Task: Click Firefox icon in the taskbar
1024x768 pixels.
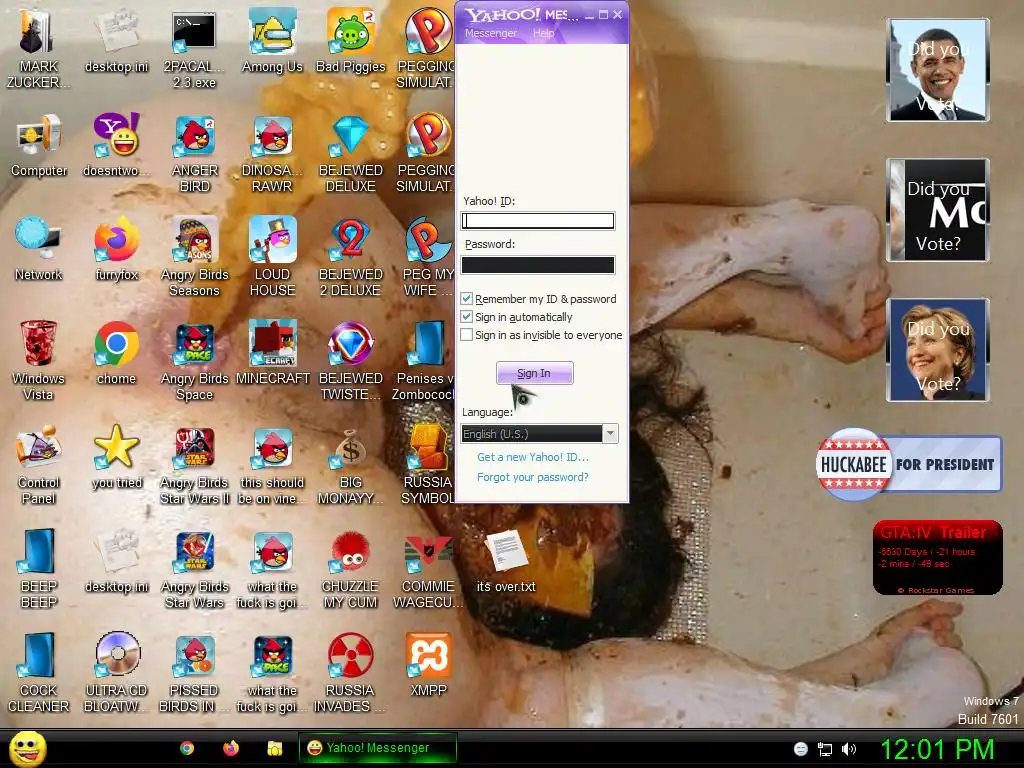Action: [x=231, y=748]
